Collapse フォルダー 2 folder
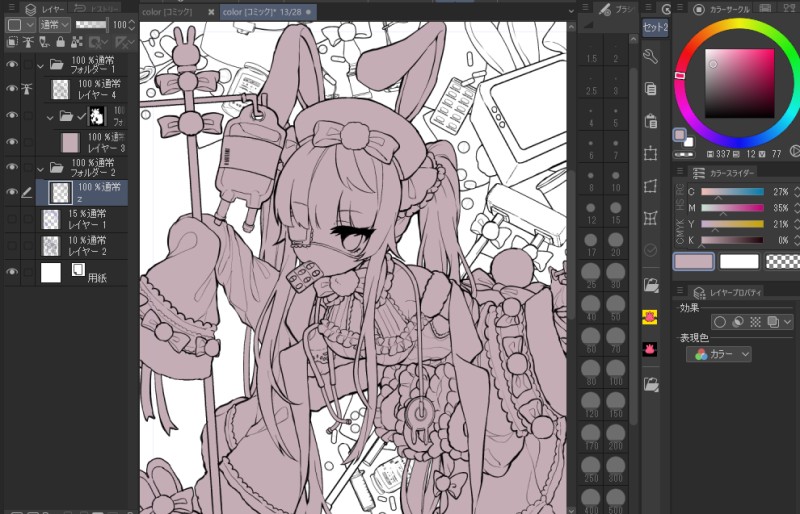The width and height of the screenshot is (800, 514). click(40, 167)
